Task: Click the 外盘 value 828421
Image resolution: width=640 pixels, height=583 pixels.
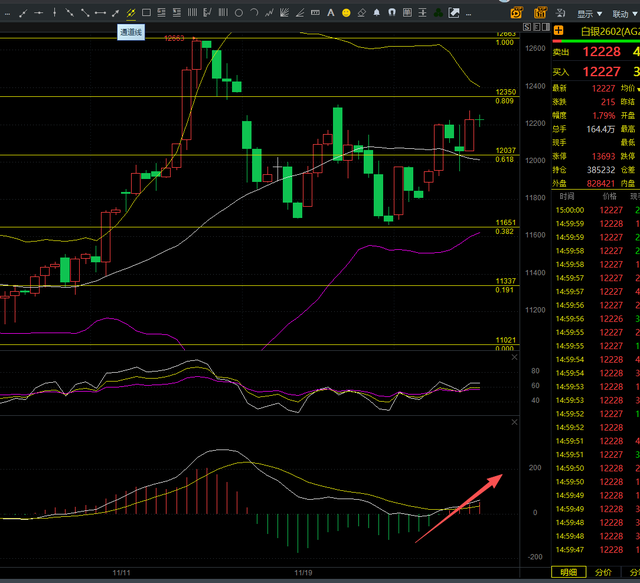Action: tap(601, 184)
